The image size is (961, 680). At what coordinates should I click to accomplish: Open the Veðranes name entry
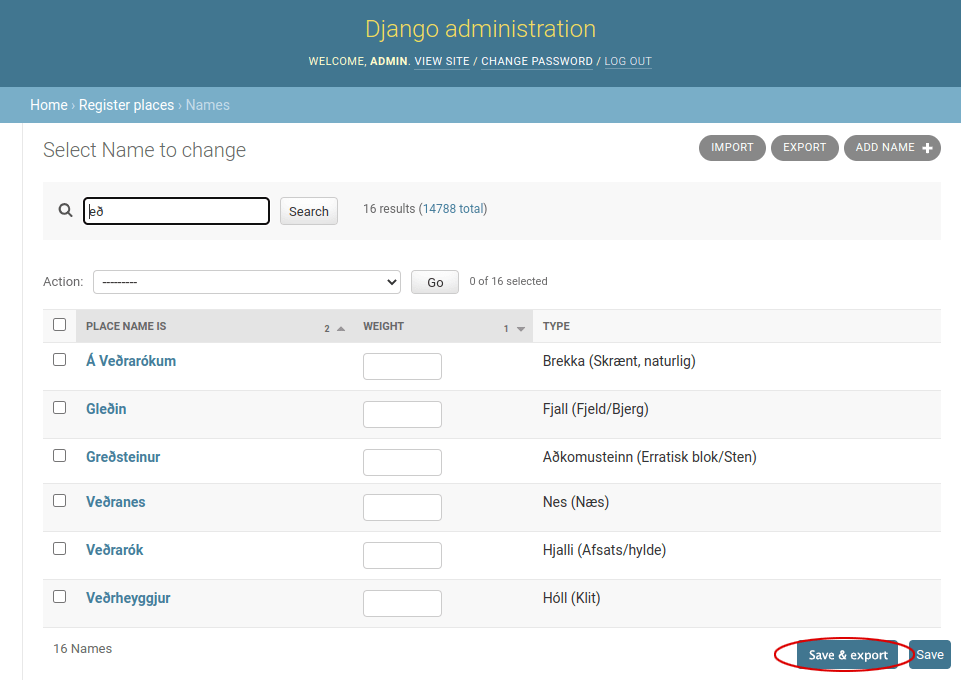click(x=115, y=502)
